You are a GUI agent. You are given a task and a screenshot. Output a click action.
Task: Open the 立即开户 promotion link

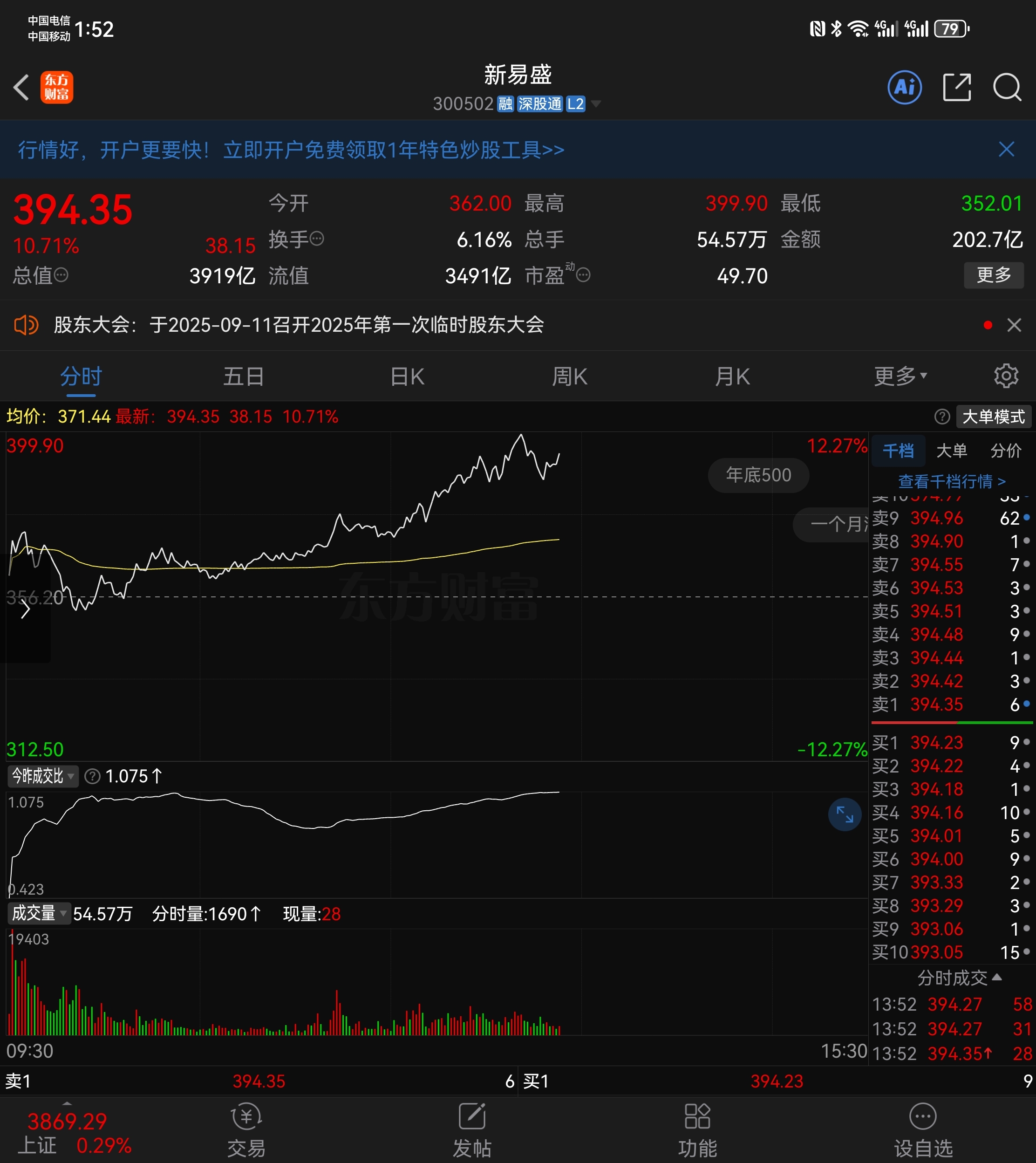click(x=393, y=150)
